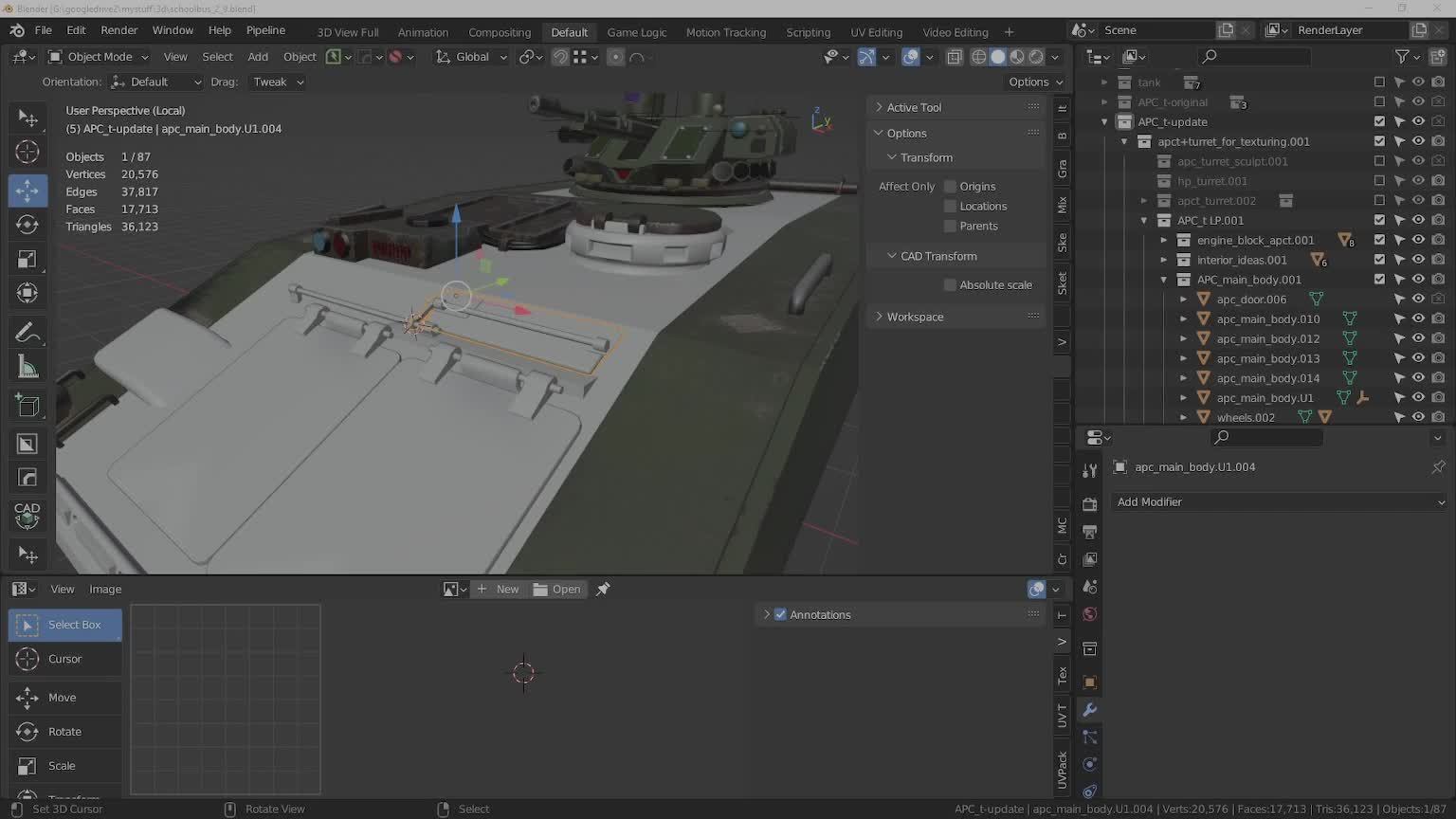Choose the Add Cube tool

tap(27, 406)
